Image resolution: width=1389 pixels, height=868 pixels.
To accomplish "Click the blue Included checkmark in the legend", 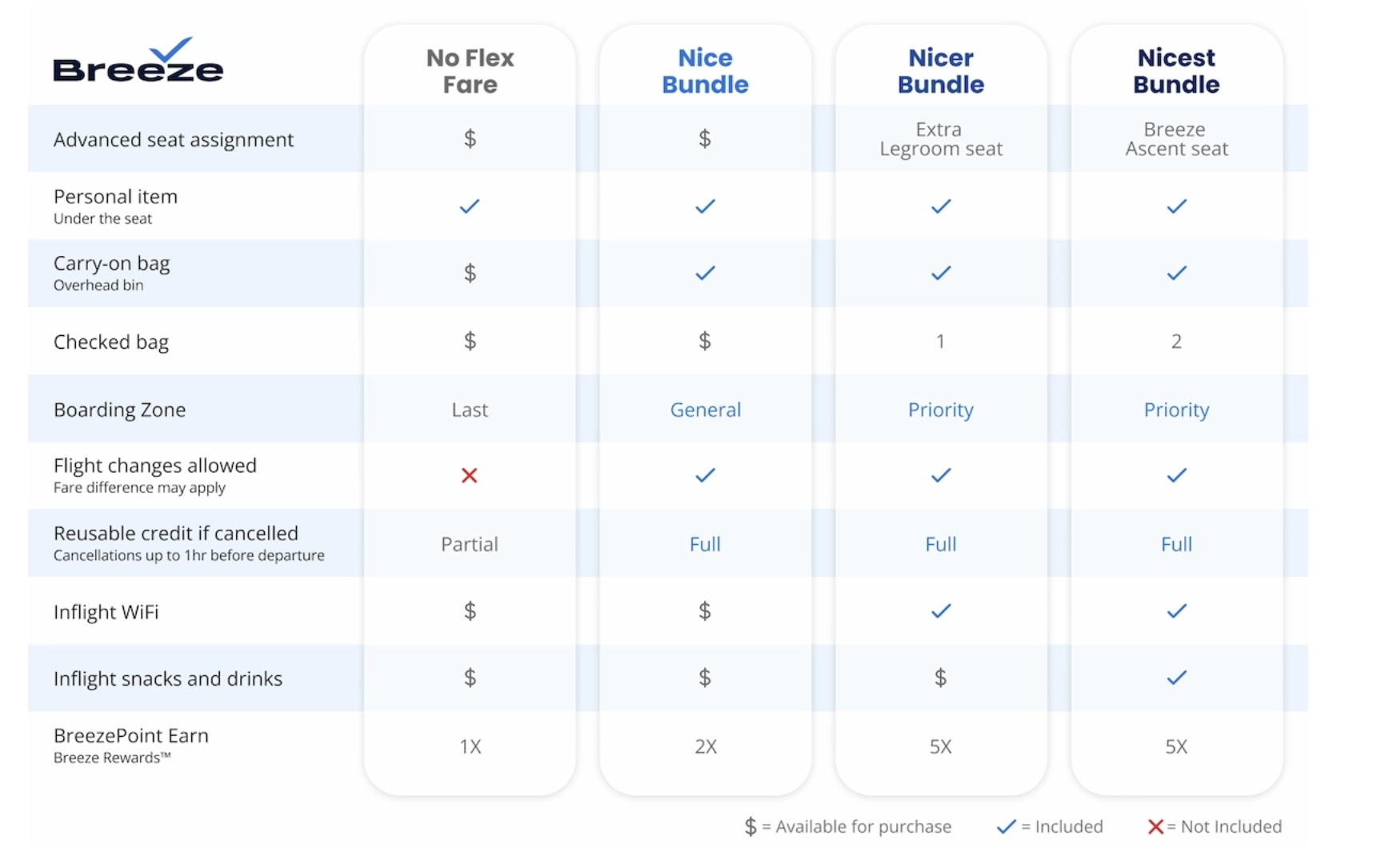I will [x=1006, y=827].
